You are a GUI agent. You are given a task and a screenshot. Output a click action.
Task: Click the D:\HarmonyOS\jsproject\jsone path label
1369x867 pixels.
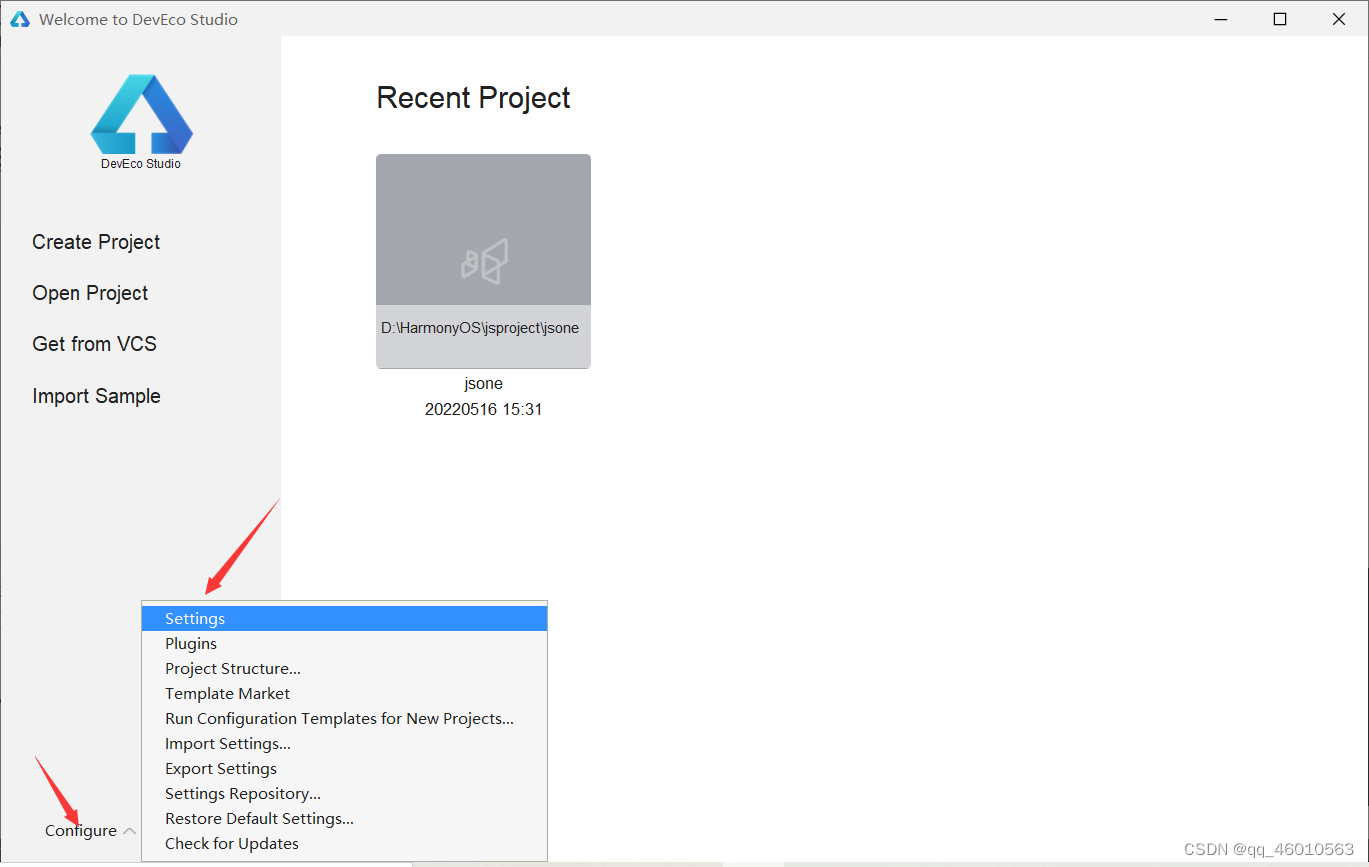pyautogui.click(x=480, y=328)
